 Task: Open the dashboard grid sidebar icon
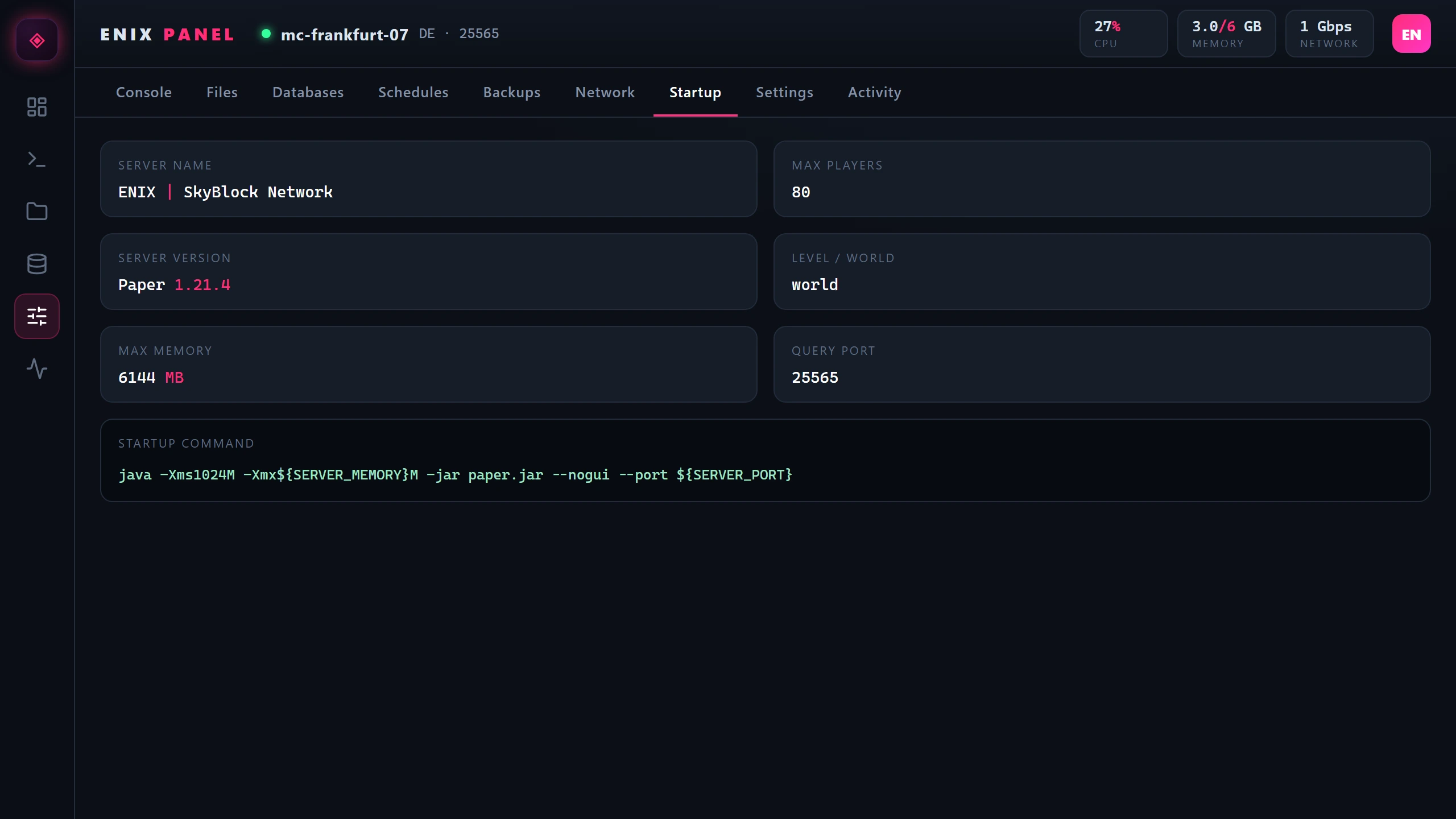37,107
